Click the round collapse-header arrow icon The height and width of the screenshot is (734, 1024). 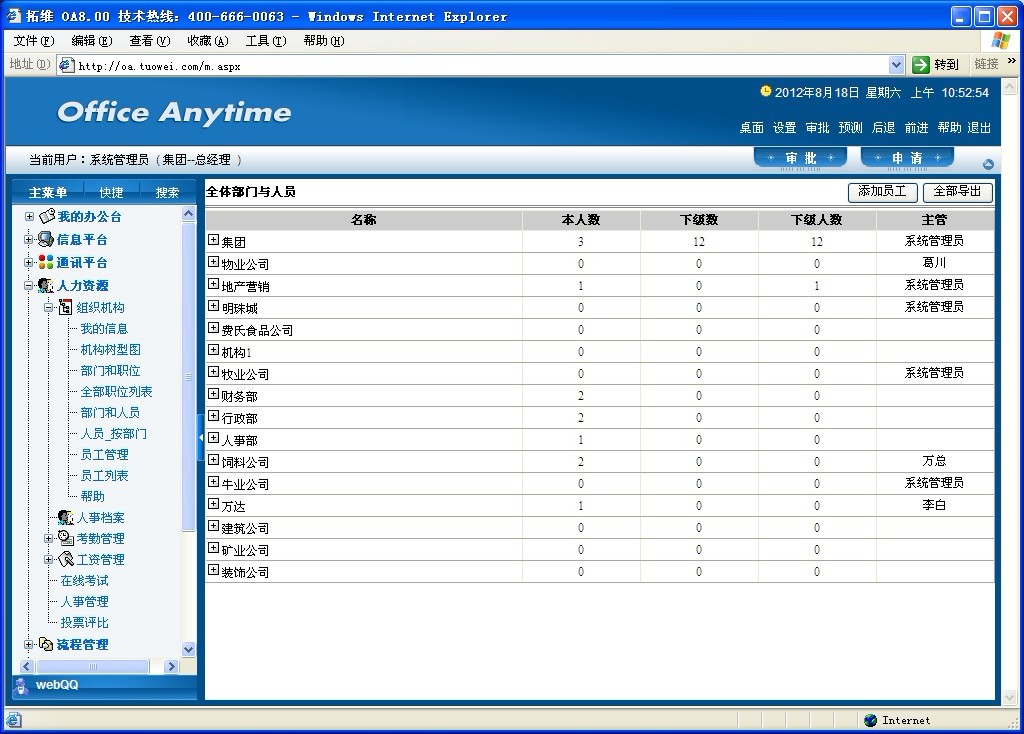(988, 165)
